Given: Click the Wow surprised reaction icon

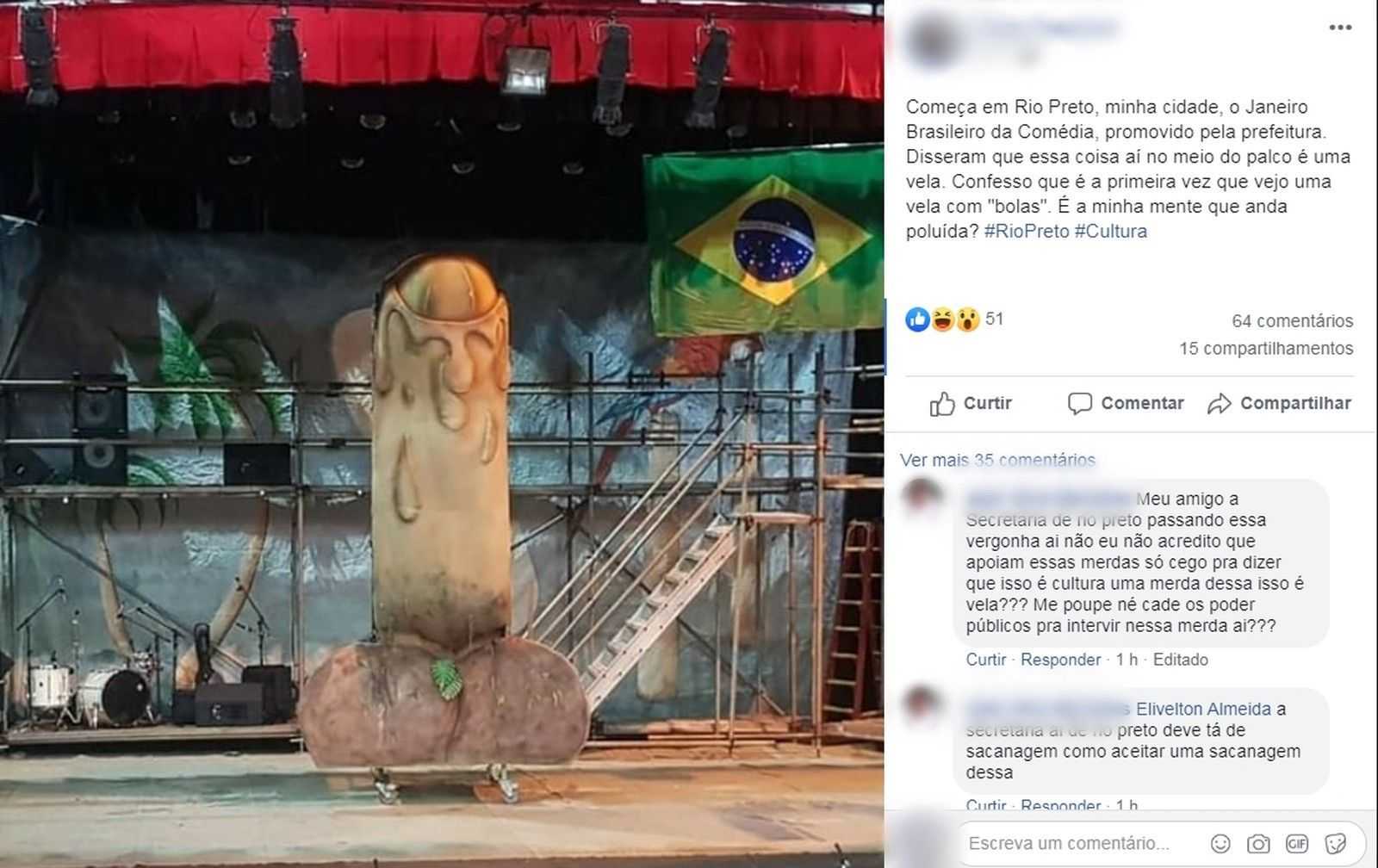Looking at the screenshot, I should click(967, 319).
